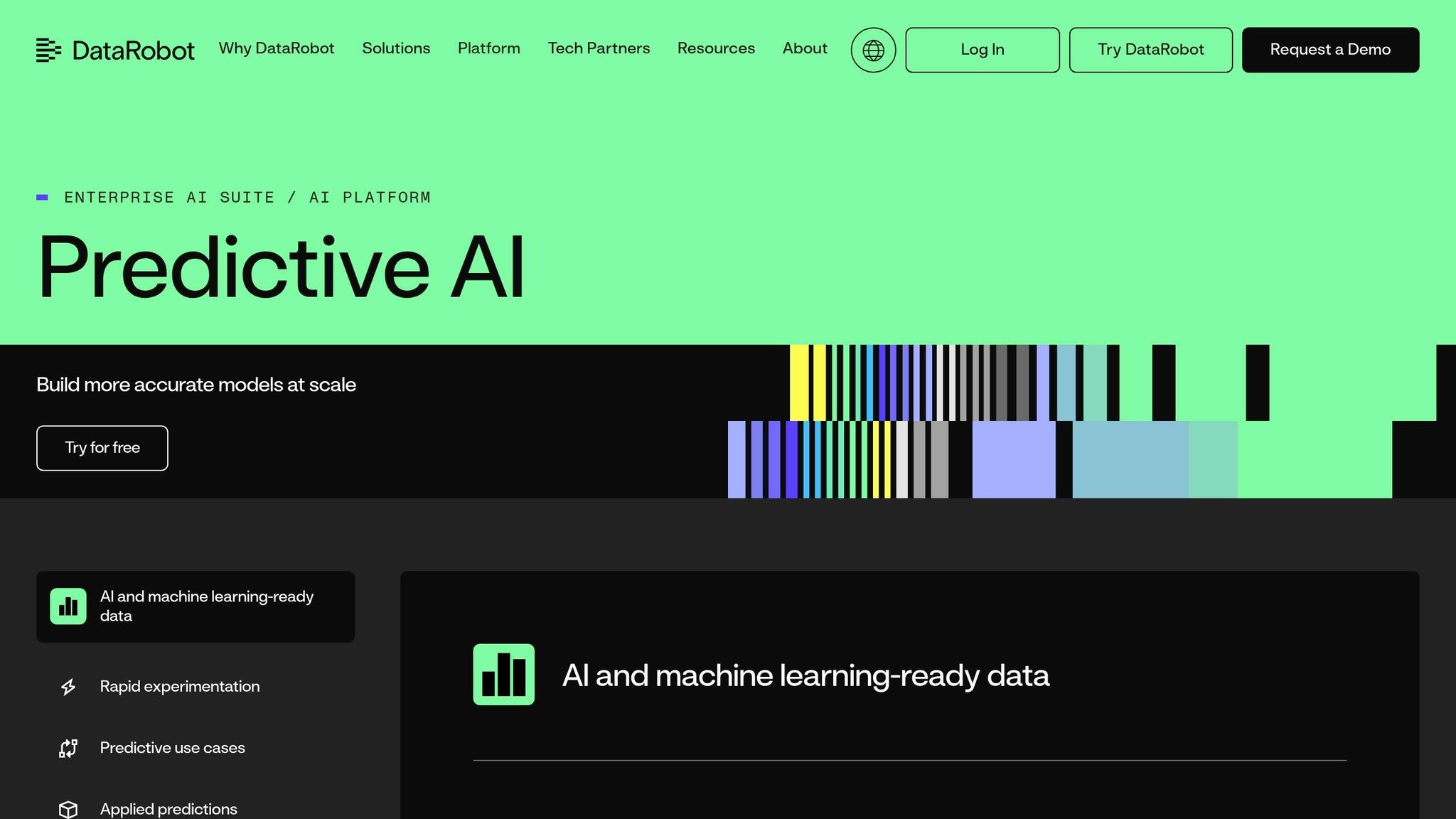Click the lightning bolt Rapid experimentation icon

(x=68, y=687)
